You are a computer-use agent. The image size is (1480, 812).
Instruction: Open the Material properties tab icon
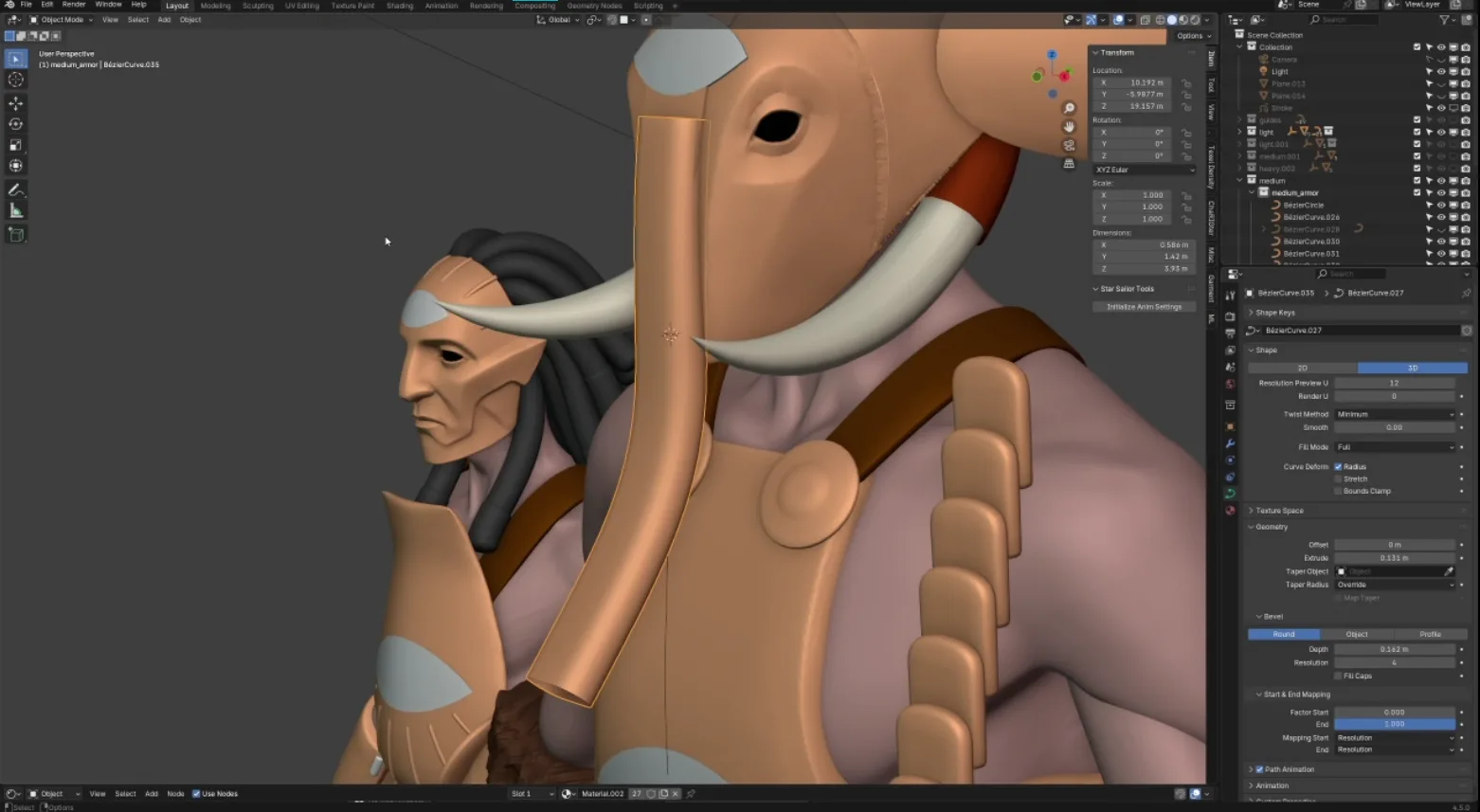pyautogui.click(x=1230, y=510)
